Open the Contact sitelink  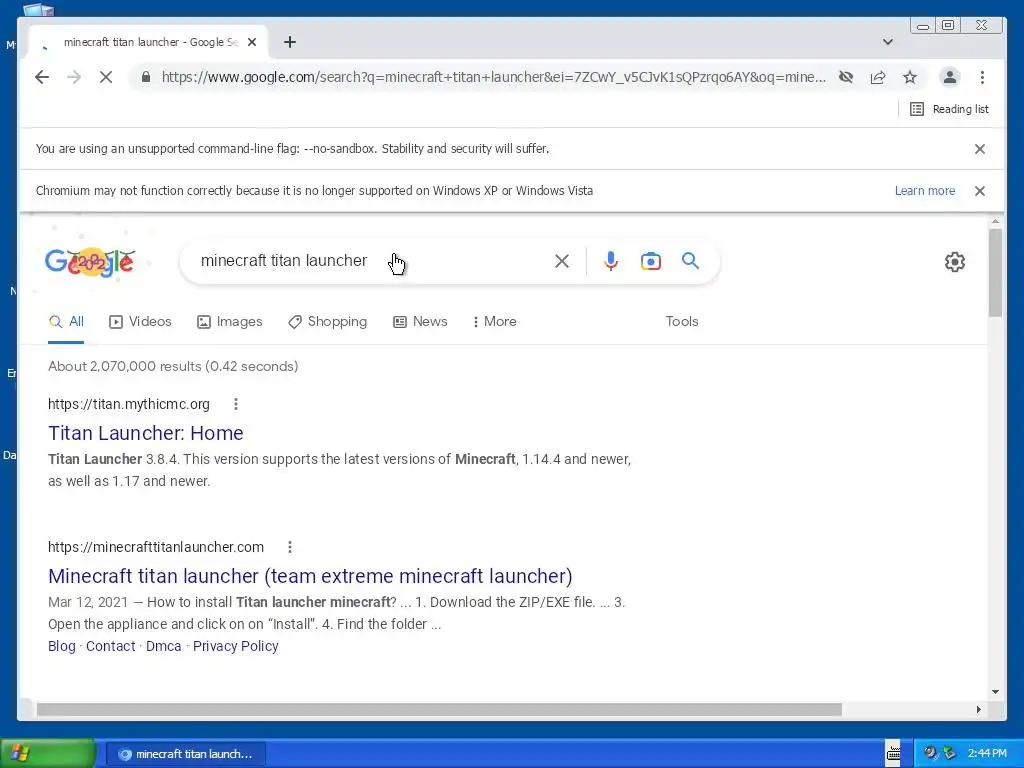click(110, 646)
